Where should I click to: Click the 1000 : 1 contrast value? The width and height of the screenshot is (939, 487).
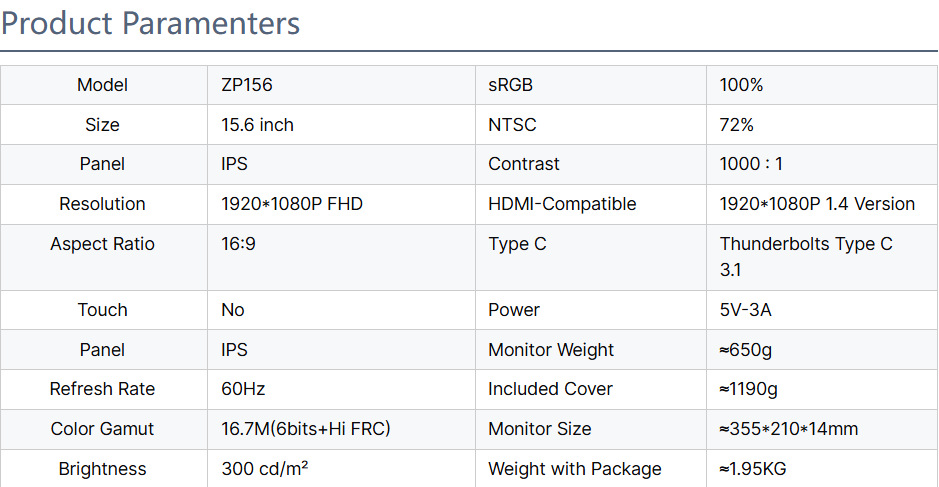751,164
